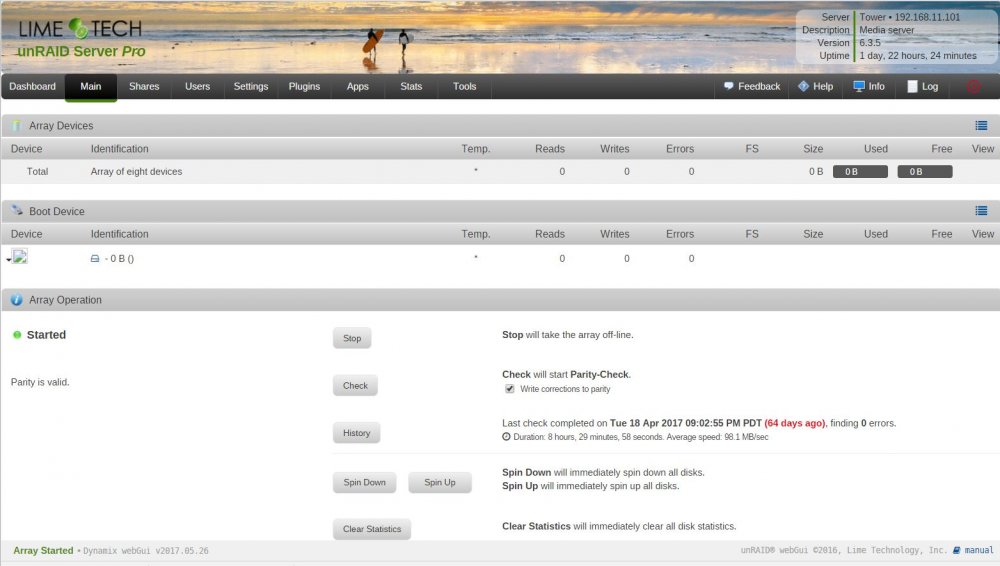This screenshot has width=1000, height=566.
Task: Click the Used 0 B bar in Total row
Action: coord(860,172)
